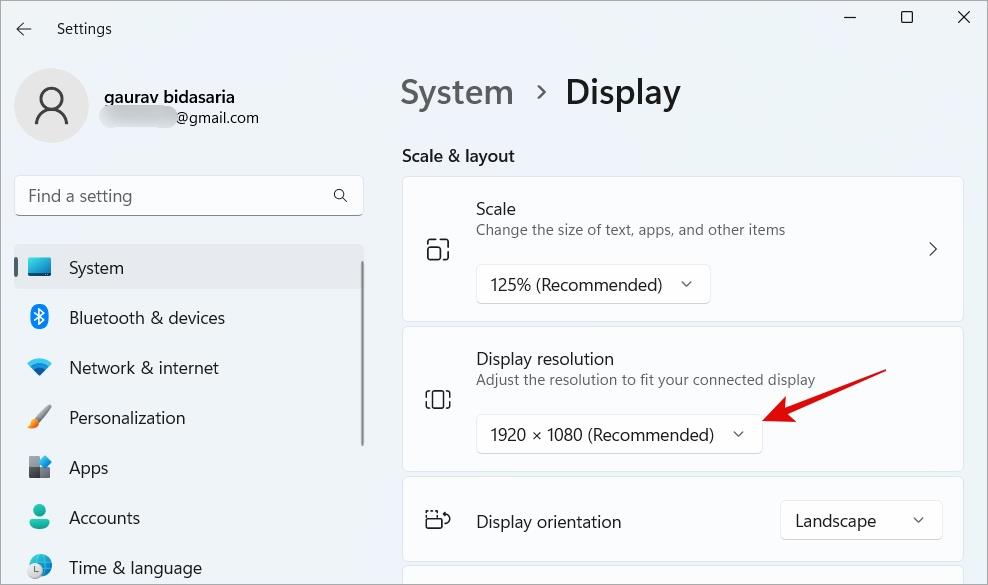Click the Display resolution icon
This screenshot has width=988, height=585.
coord(438,399)
